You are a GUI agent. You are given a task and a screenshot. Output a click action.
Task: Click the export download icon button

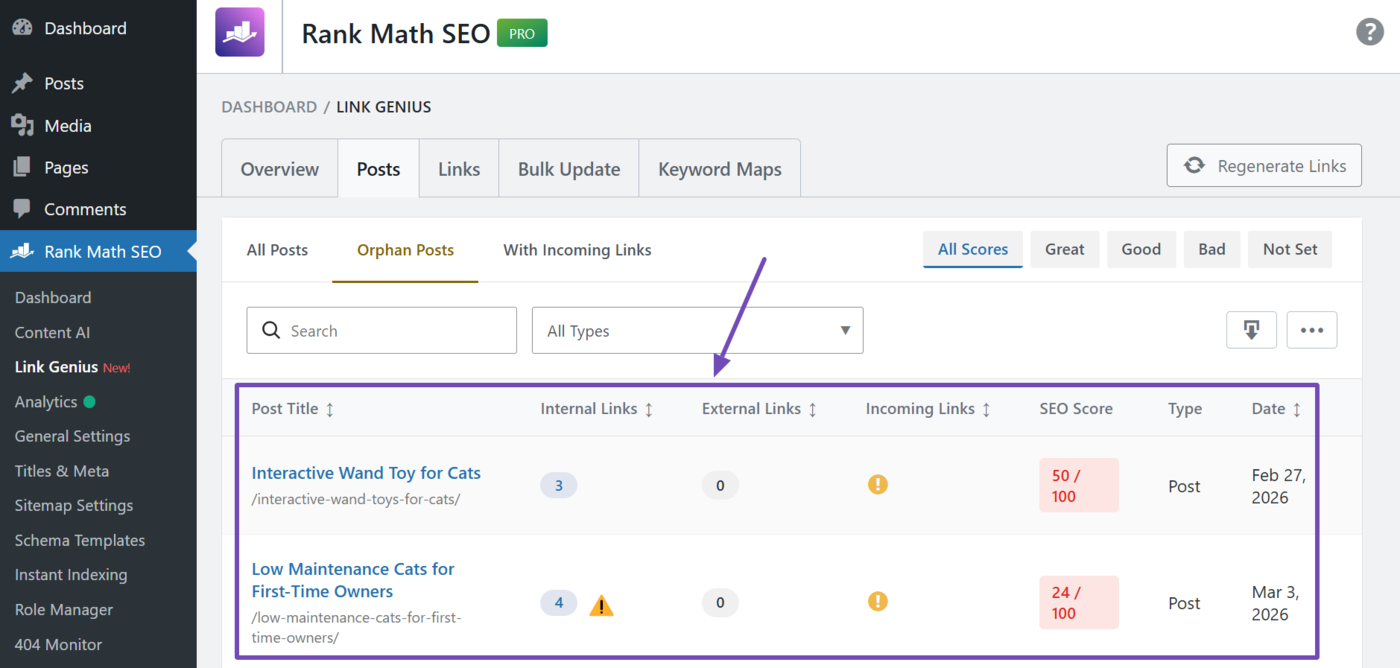point(1252,330)
